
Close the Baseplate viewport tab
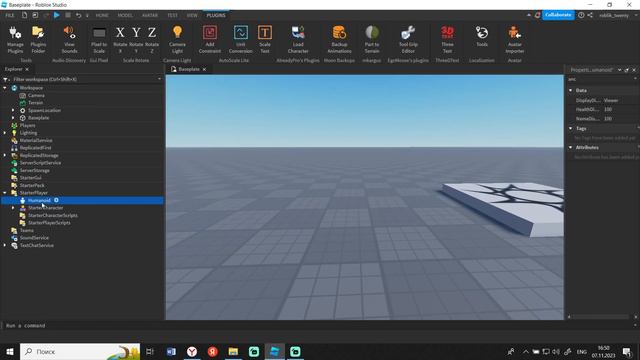pyautogui.click(x=204, y=69)
